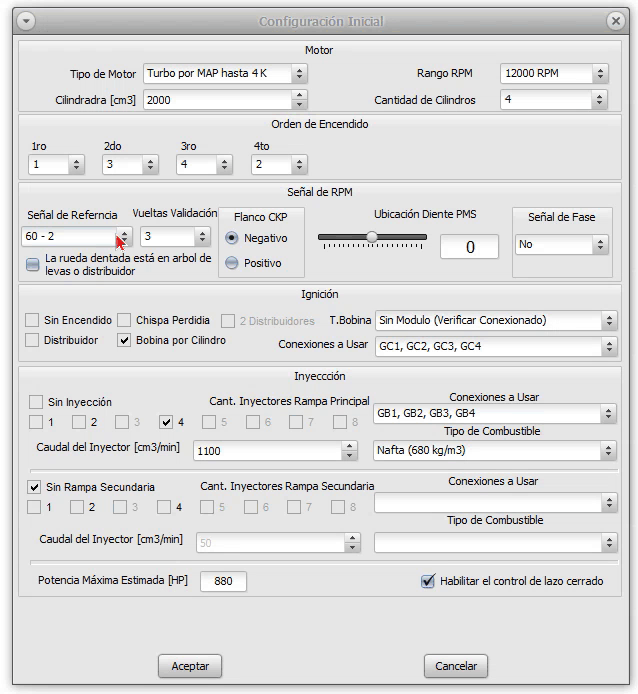Click the Cancelar button
This screenshot has height=694, width=638.
pos(456,666)
